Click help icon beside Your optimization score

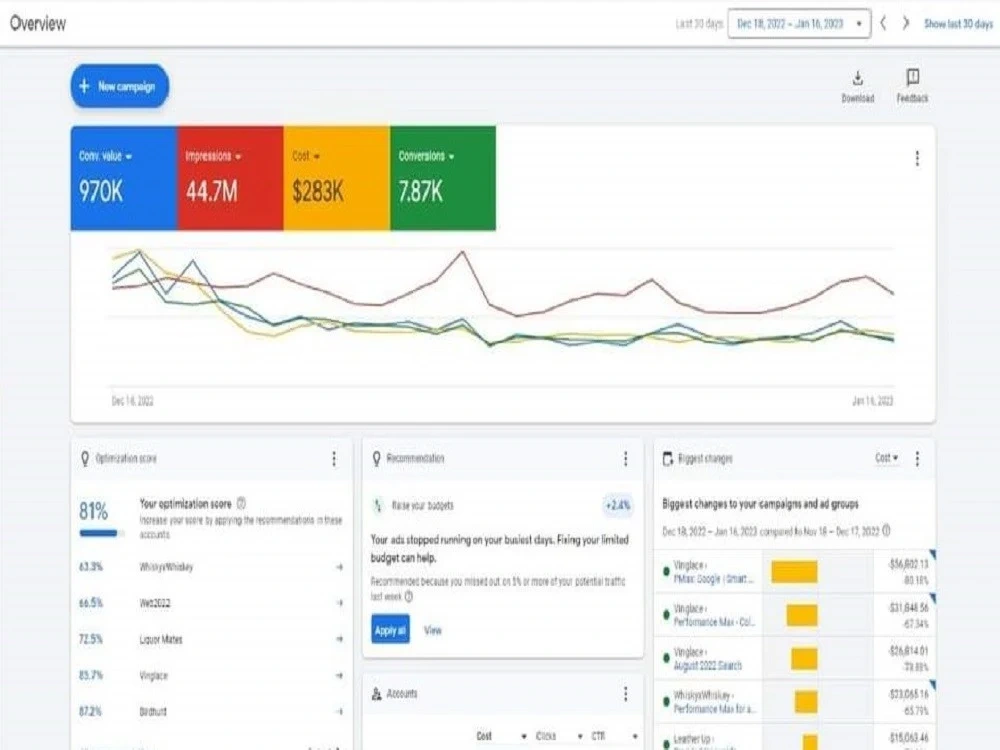(241, 503)
